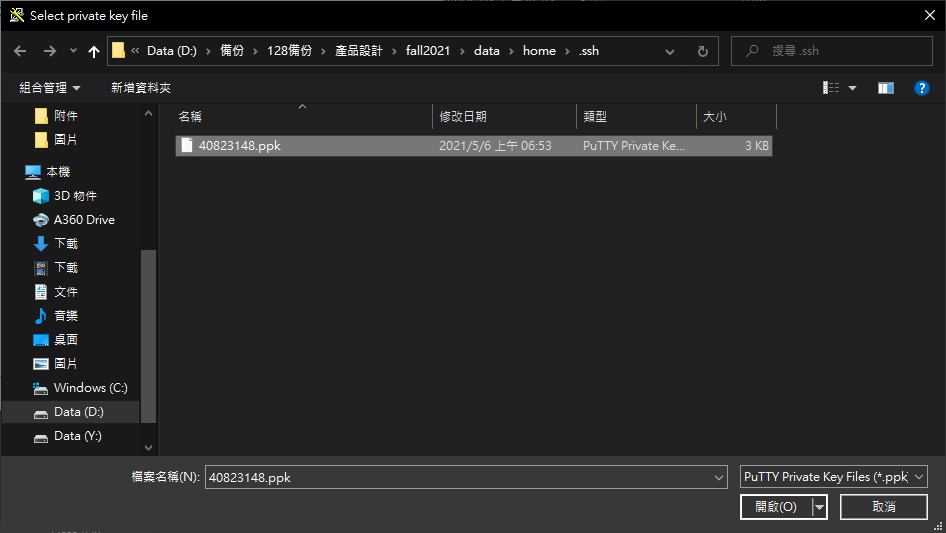This screenshot has width=946, height=533.
Task: Navigate to 產品設計 breadcrumb
Action: pyautogui.click(x=358, y=51)
